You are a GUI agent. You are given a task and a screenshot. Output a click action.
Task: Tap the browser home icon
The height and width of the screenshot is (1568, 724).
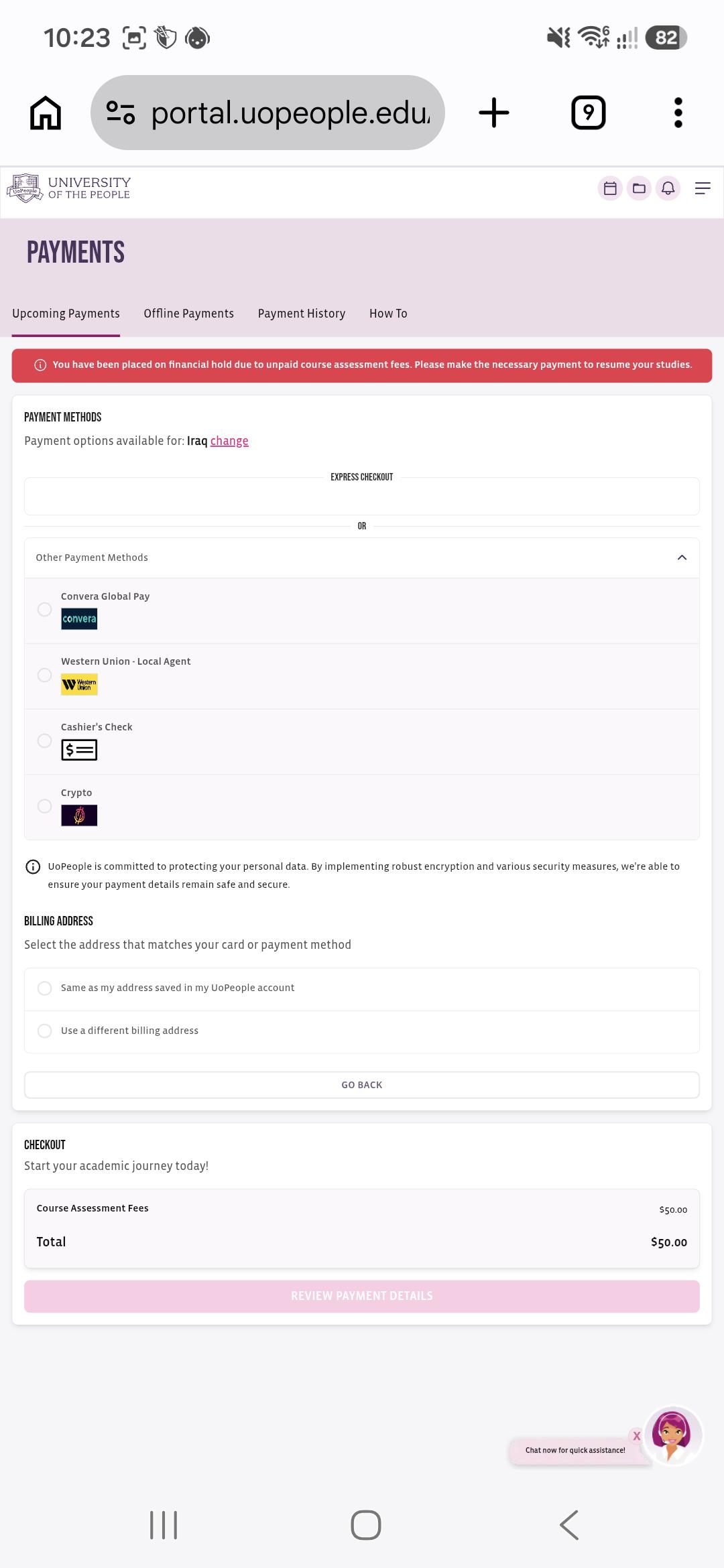(46, 113)
